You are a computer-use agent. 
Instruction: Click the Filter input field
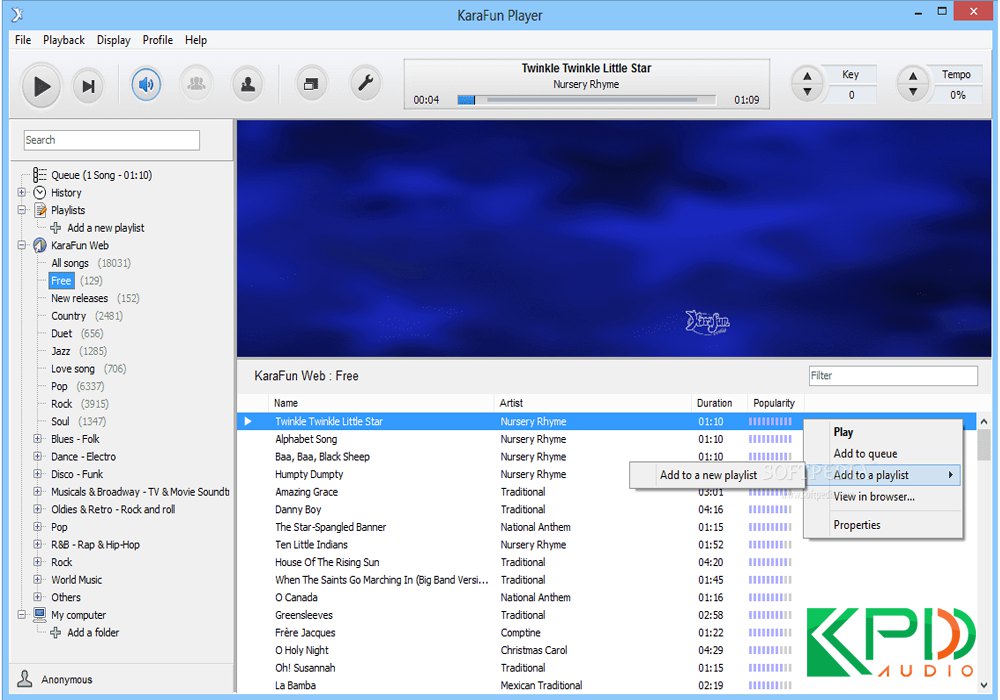(x=892, y=376)
